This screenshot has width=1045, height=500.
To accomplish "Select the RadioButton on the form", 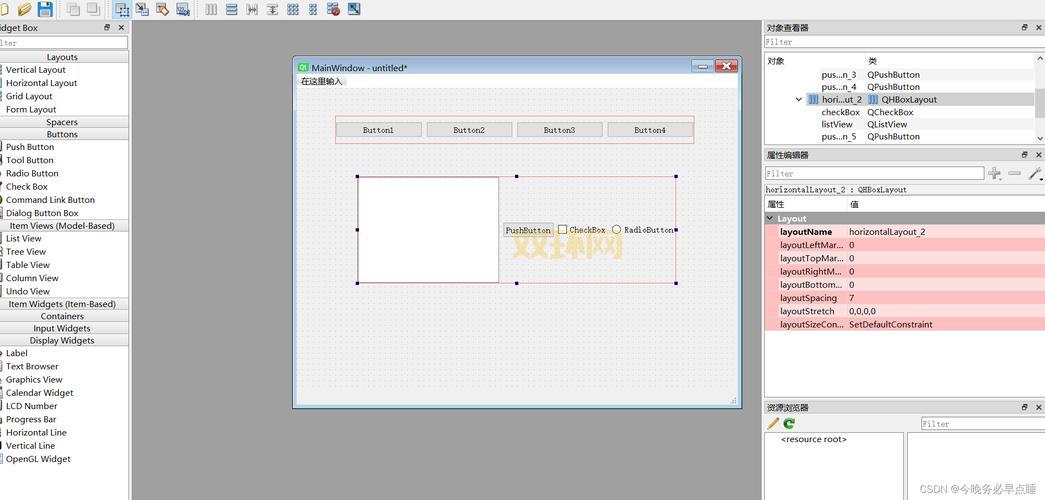I will 617,230.
